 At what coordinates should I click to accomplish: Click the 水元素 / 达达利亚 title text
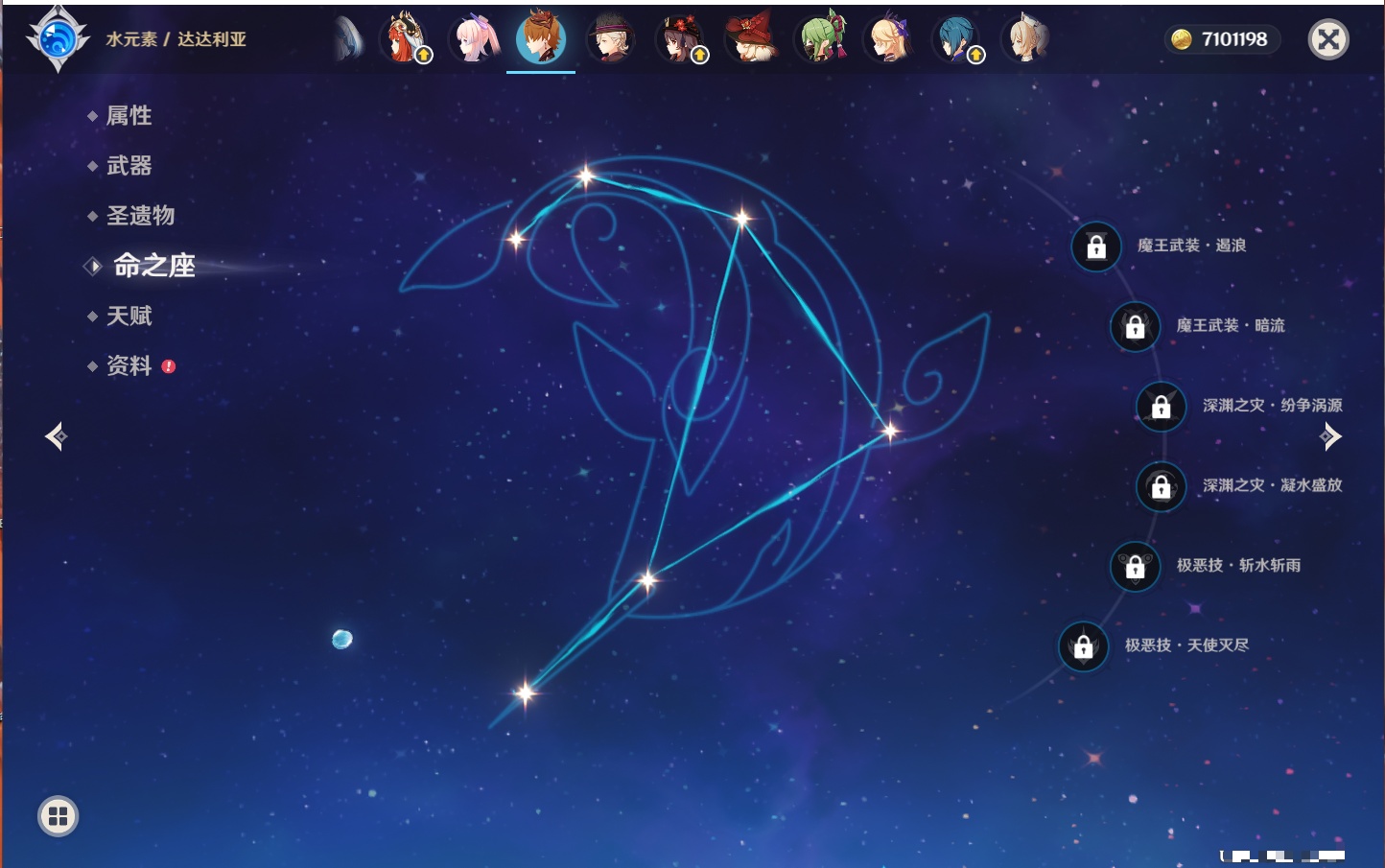tap(176, 39)
